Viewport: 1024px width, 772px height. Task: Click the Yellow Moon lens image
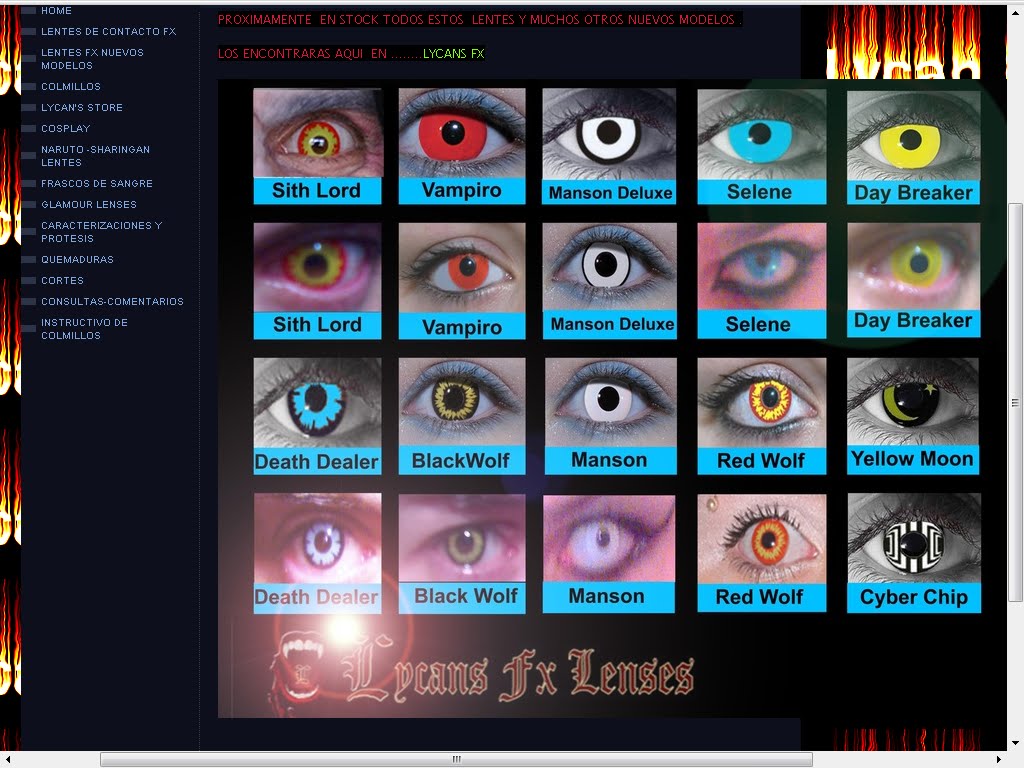tap(913, 402)
